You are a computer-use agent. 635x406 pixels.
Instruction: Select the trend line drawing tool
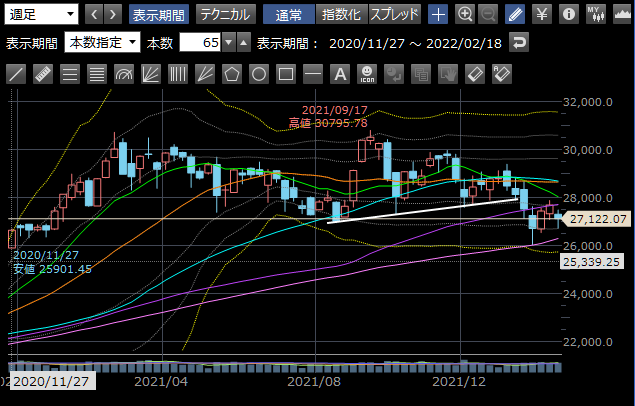tap(16, 74)
